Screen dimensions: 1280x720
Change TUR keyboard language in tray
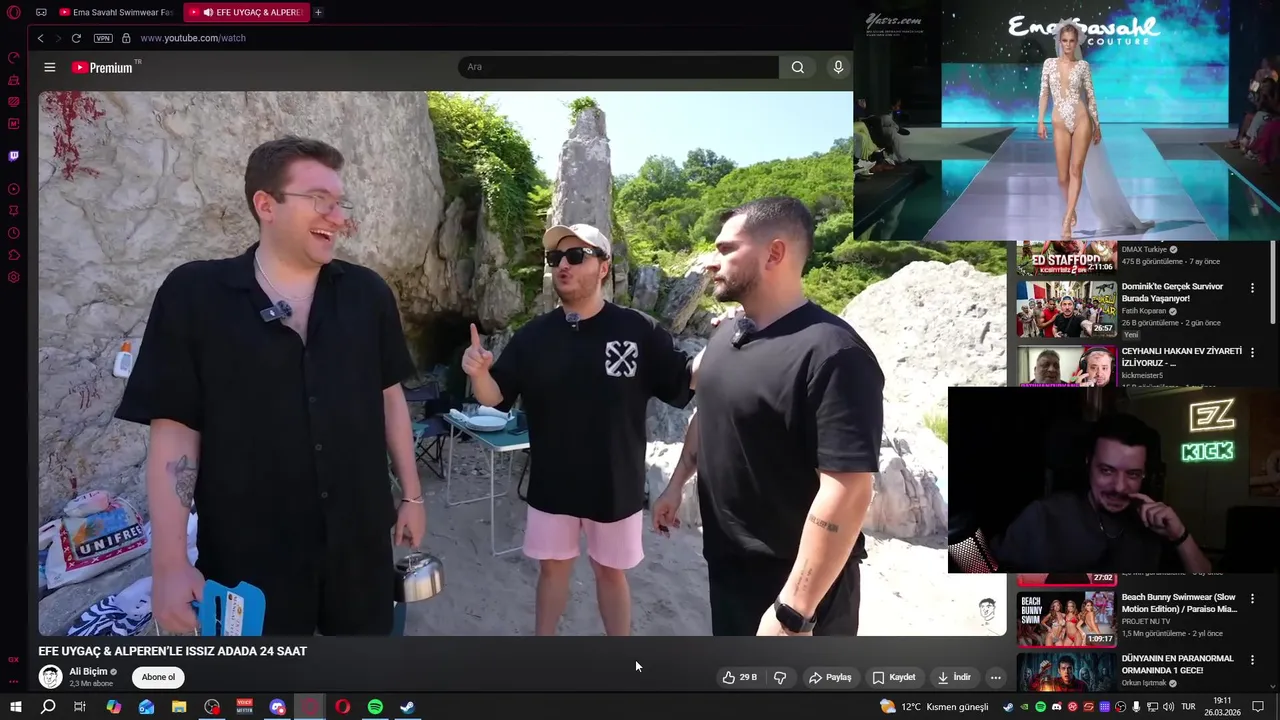pos(1189,707)
